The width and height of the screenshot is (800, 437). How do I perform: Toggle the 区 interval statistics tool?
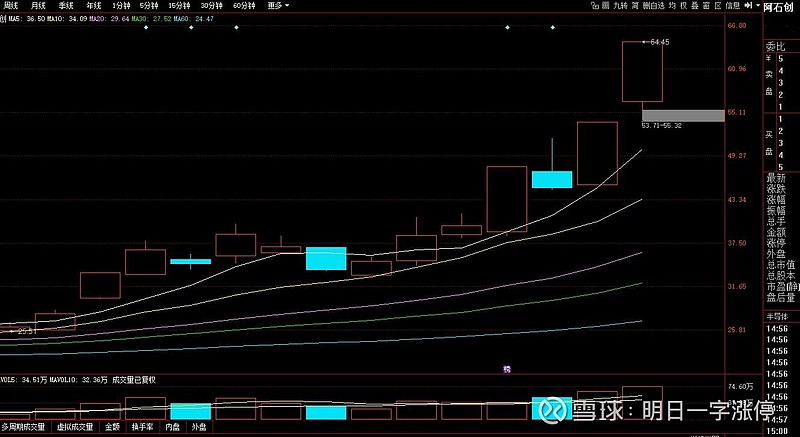pos(718,6)
